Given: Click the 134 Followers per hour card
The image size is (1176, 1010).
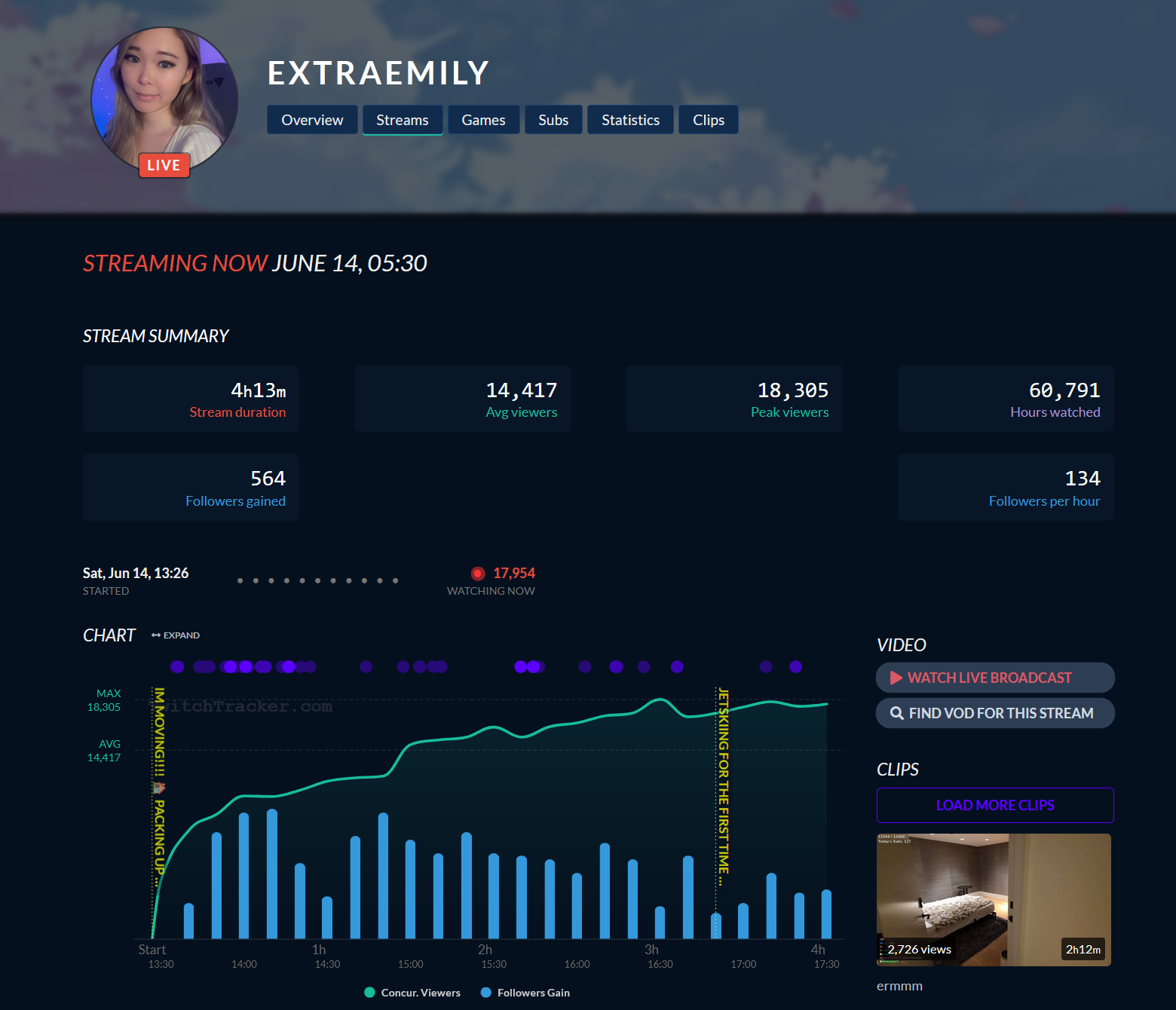Looking at the screenshot, I should pos(1006,487).
